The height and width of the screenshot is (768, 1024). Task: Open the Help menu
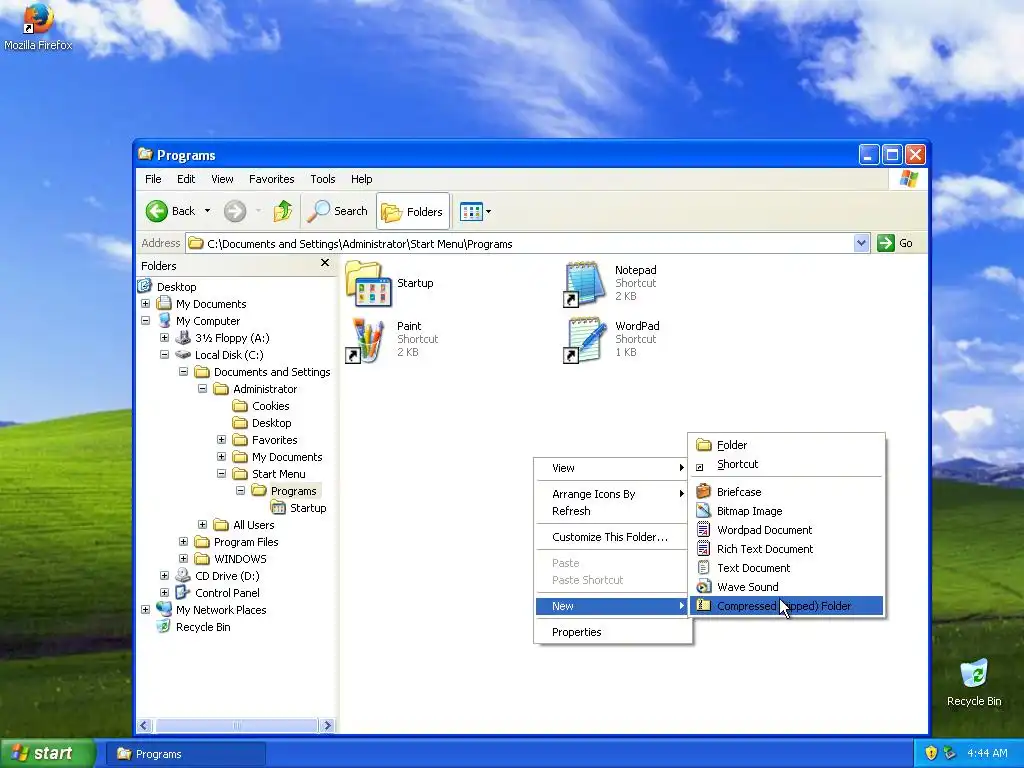pos(361,179)
